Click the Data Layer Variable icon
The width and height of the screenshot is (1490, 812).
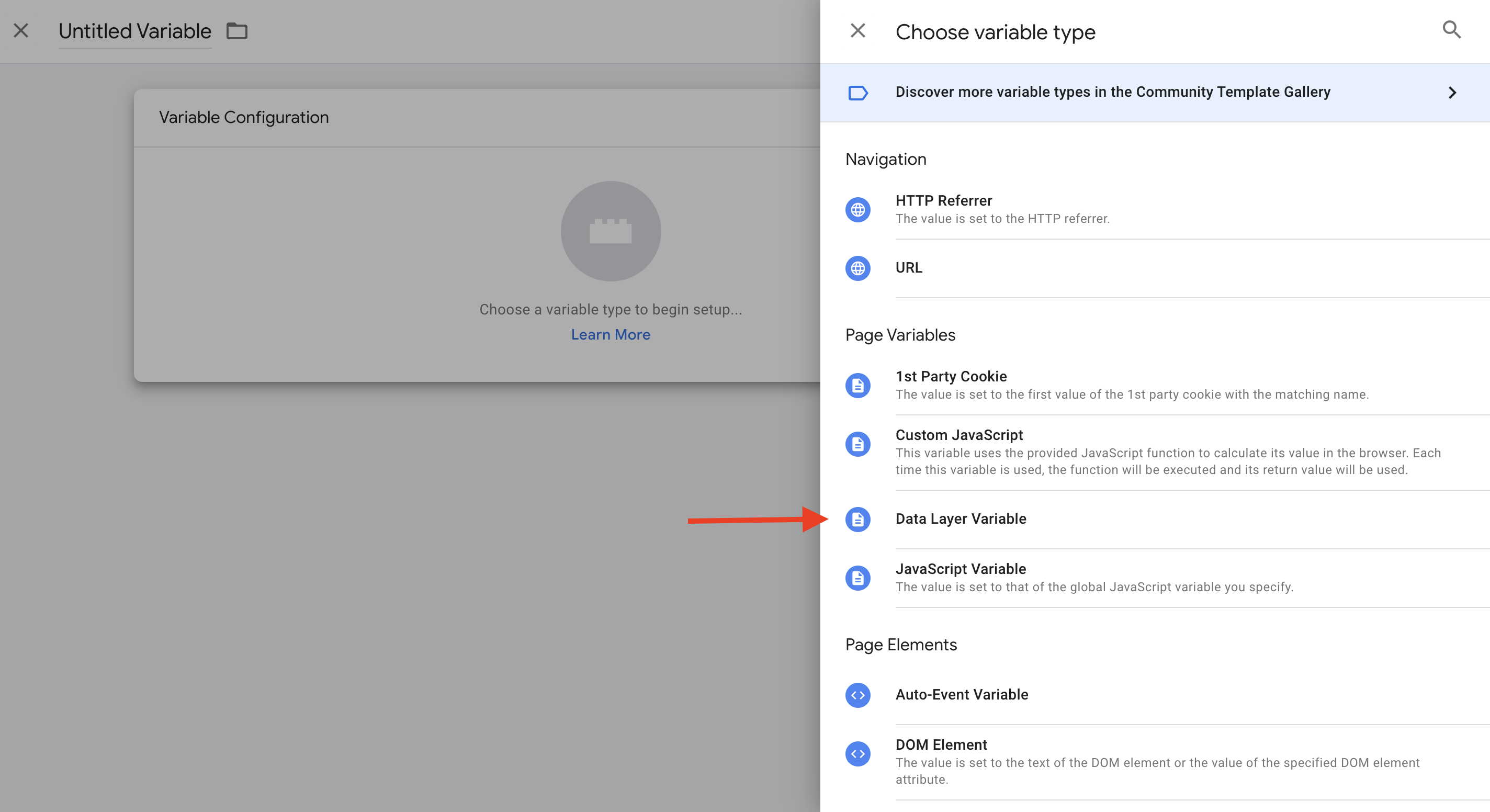tap(857, 520)
